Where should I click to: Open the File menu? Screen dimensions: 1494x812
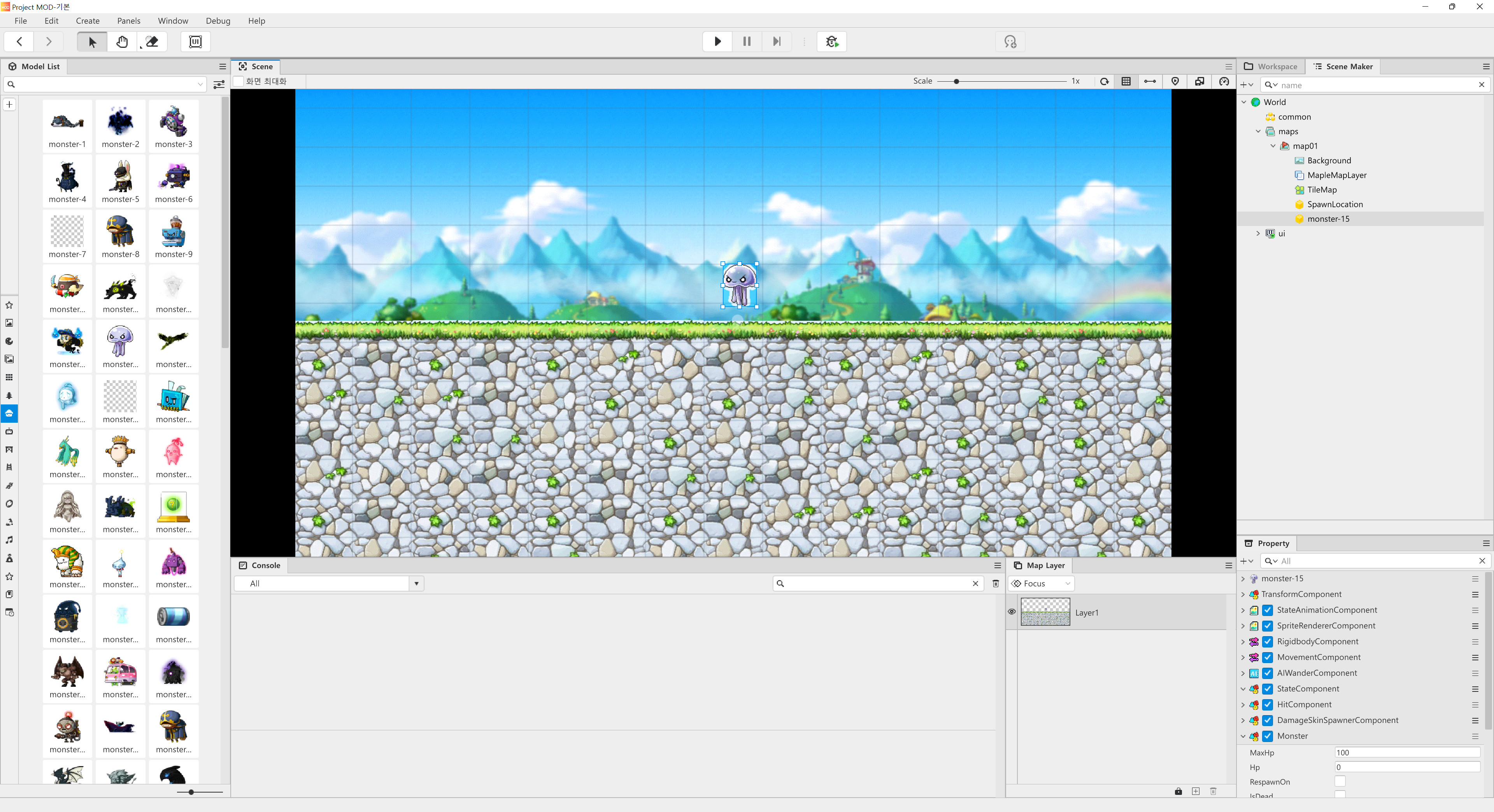tap(21, 21)
